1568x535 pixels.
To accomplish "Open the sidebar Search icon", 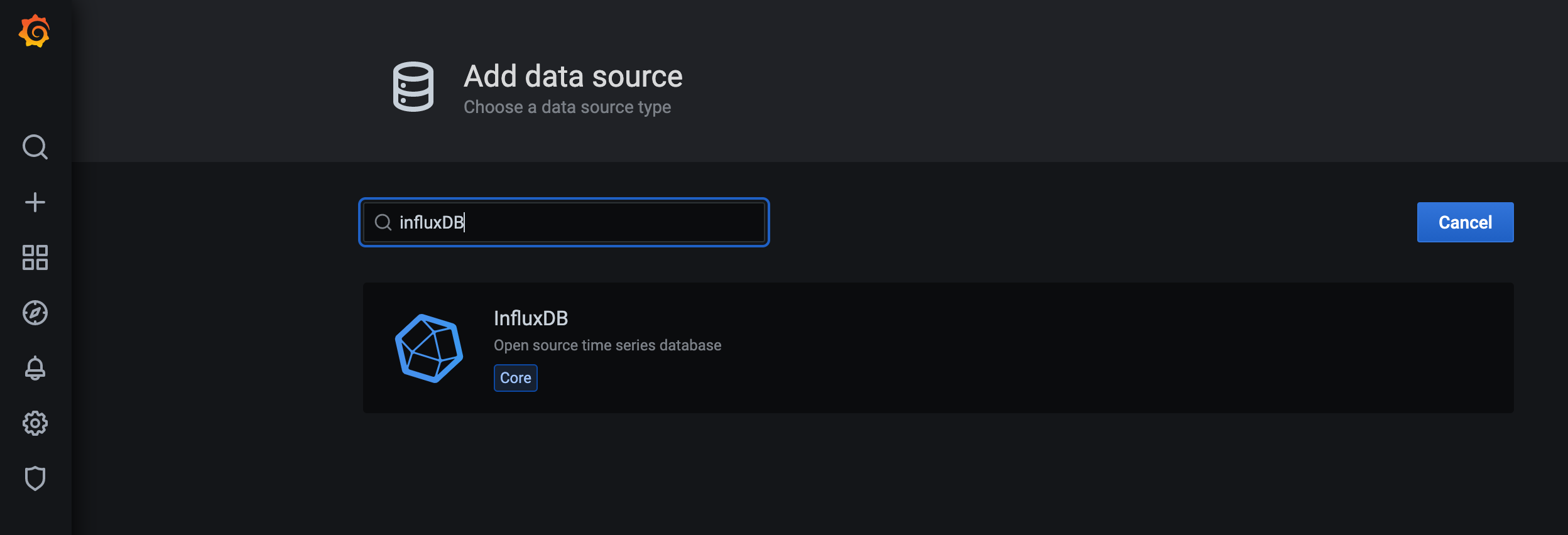I will point(35,147).
